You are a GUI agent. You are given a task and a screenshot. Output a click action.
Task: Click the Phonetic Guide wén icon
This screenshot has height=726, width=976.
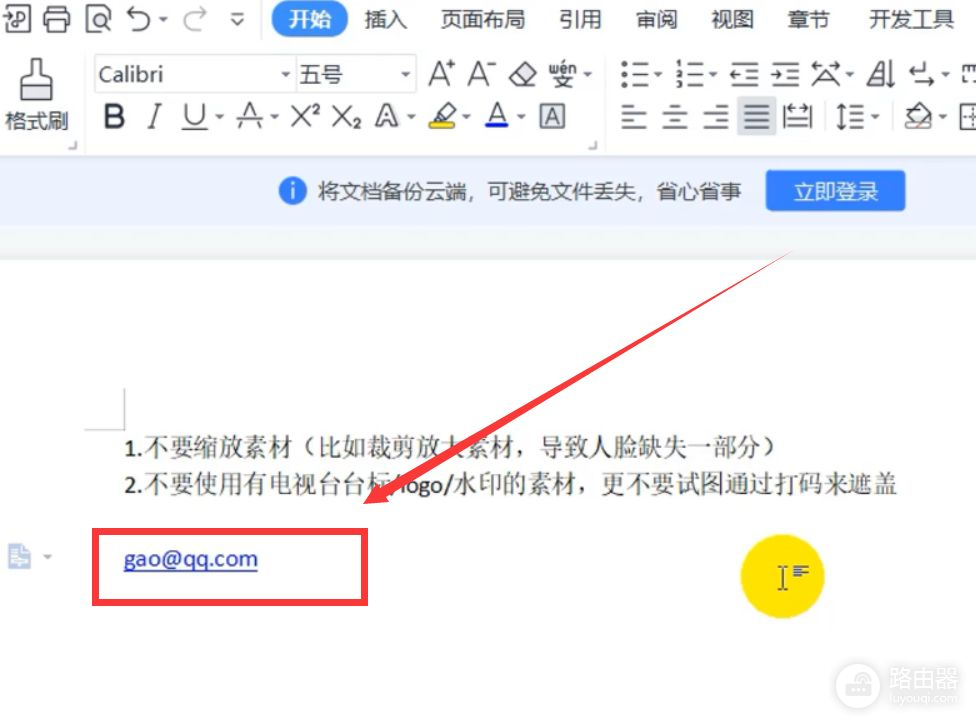click(563, 73)
